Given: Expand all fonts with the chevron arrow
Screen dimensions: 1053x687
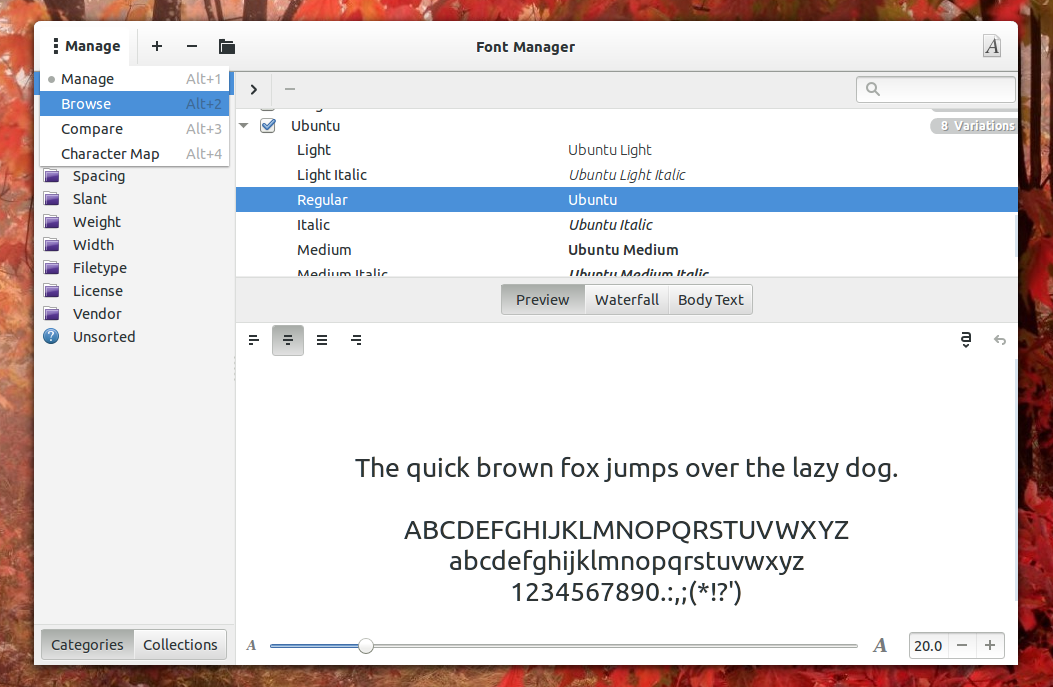Looking at the screenshot, I should [x=254, y=89].
